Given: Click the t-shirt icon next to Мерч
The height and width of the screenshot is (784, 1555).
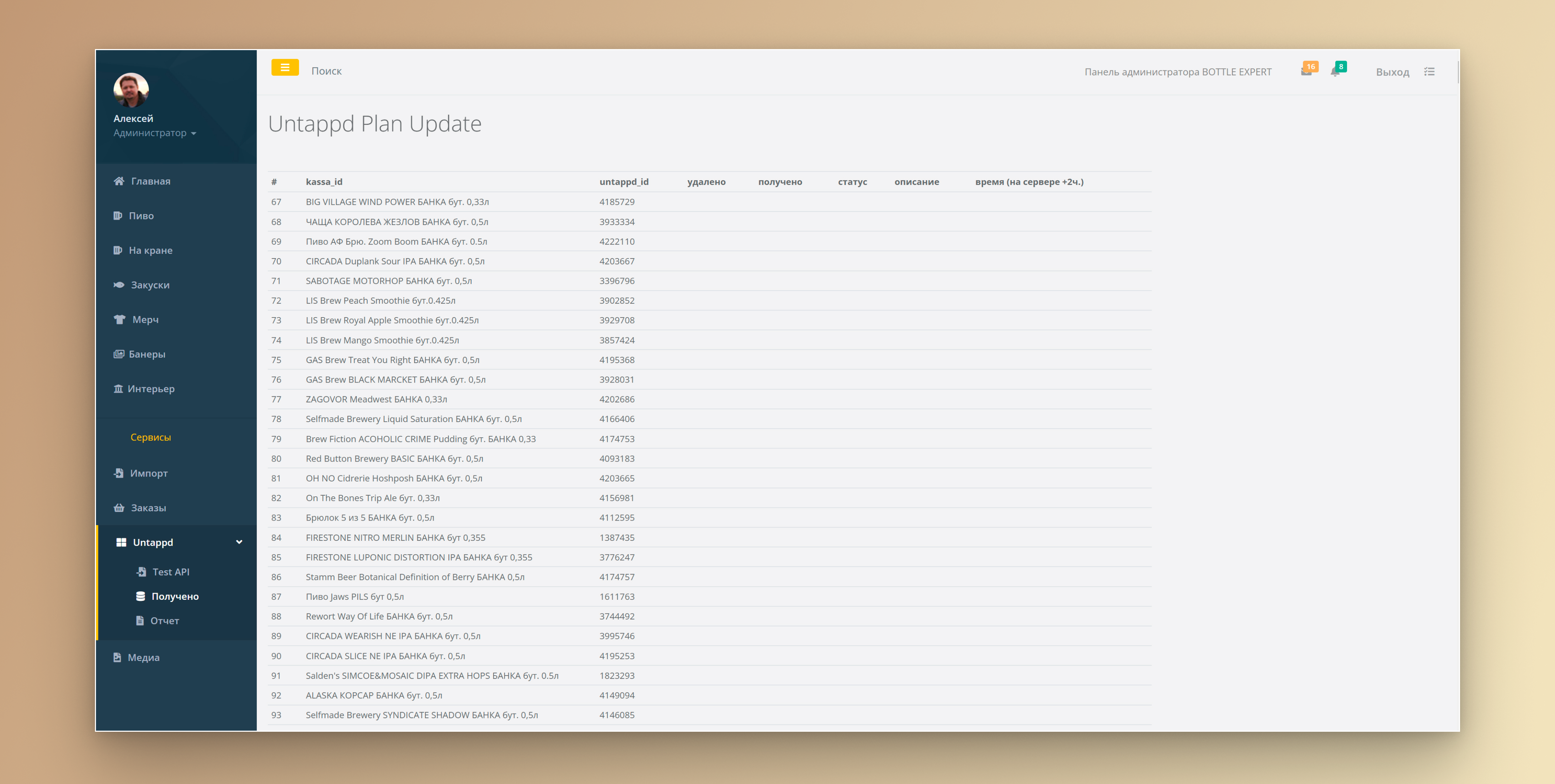Looking at the screenshot, I should coord(119,319).
